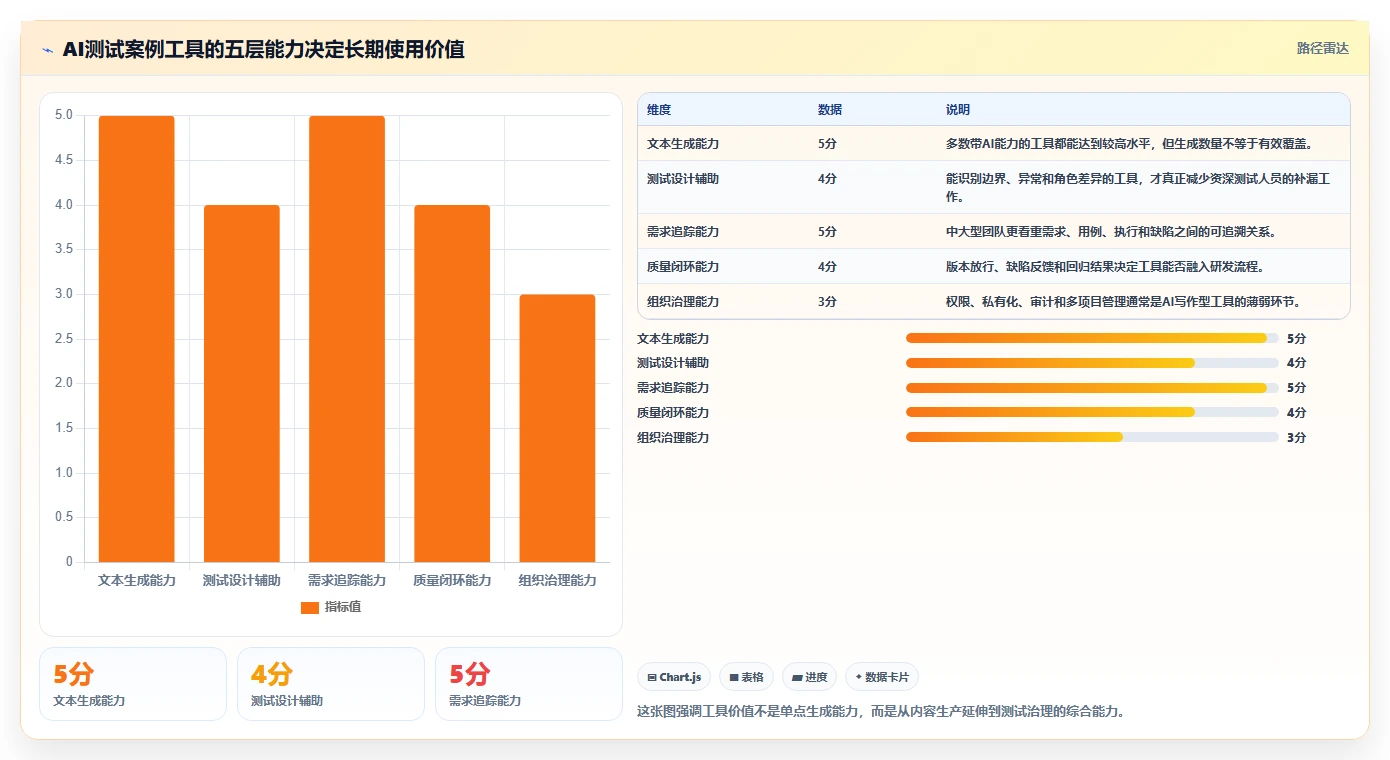
Task: Click the 数据 column header
Action: pos(830,110)
